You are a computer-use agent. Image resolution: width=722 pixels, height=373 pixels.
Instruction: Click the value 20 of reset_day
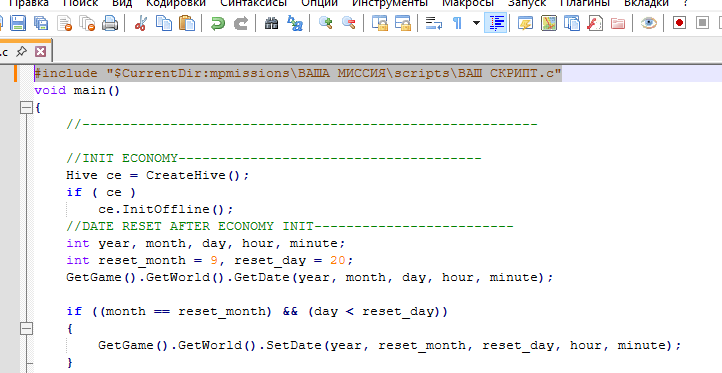(x=338, y=261)
